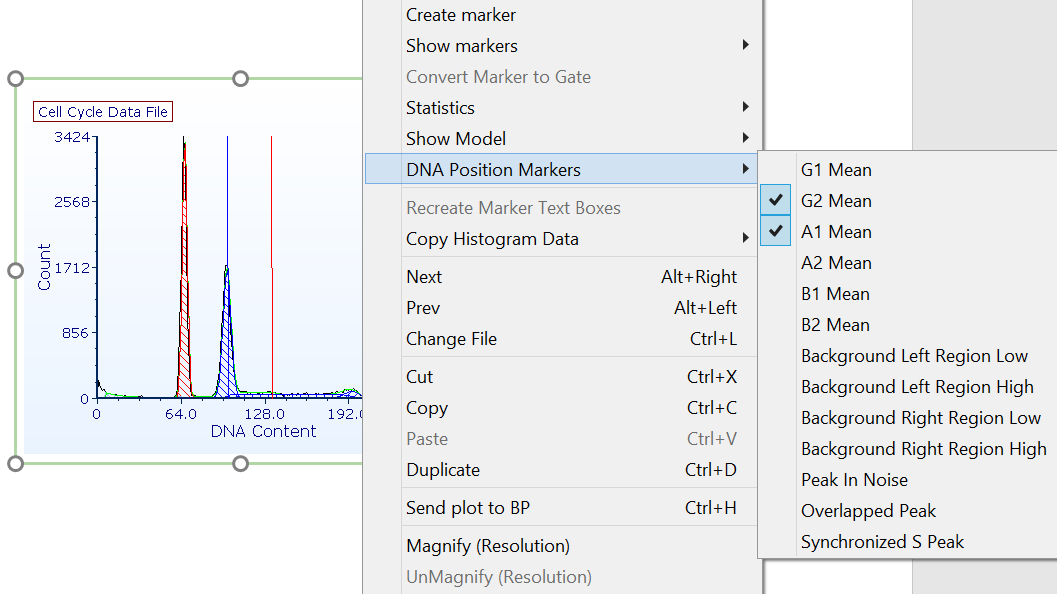Screen dimensions: 1057x594
Task: Click Magnify (Resolution) menu entry
Action: pyautogui.click(x=488, y=546)
